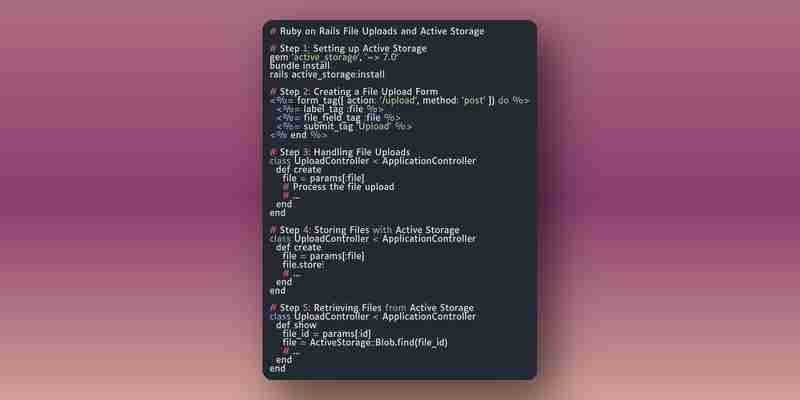Select the "Step 2: Creating a File Upload Form" comment
800x400 pixels.
tap(354, 92)
